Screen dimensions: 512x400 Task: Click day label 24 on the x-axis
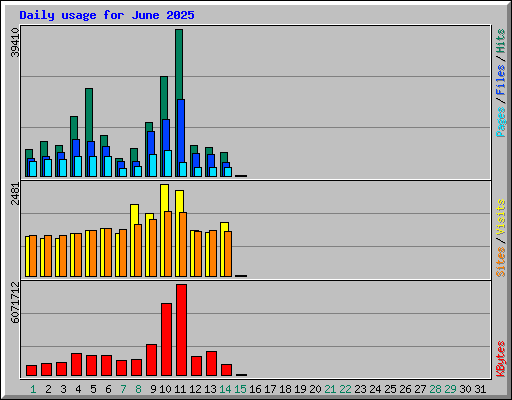click(375, 389)
